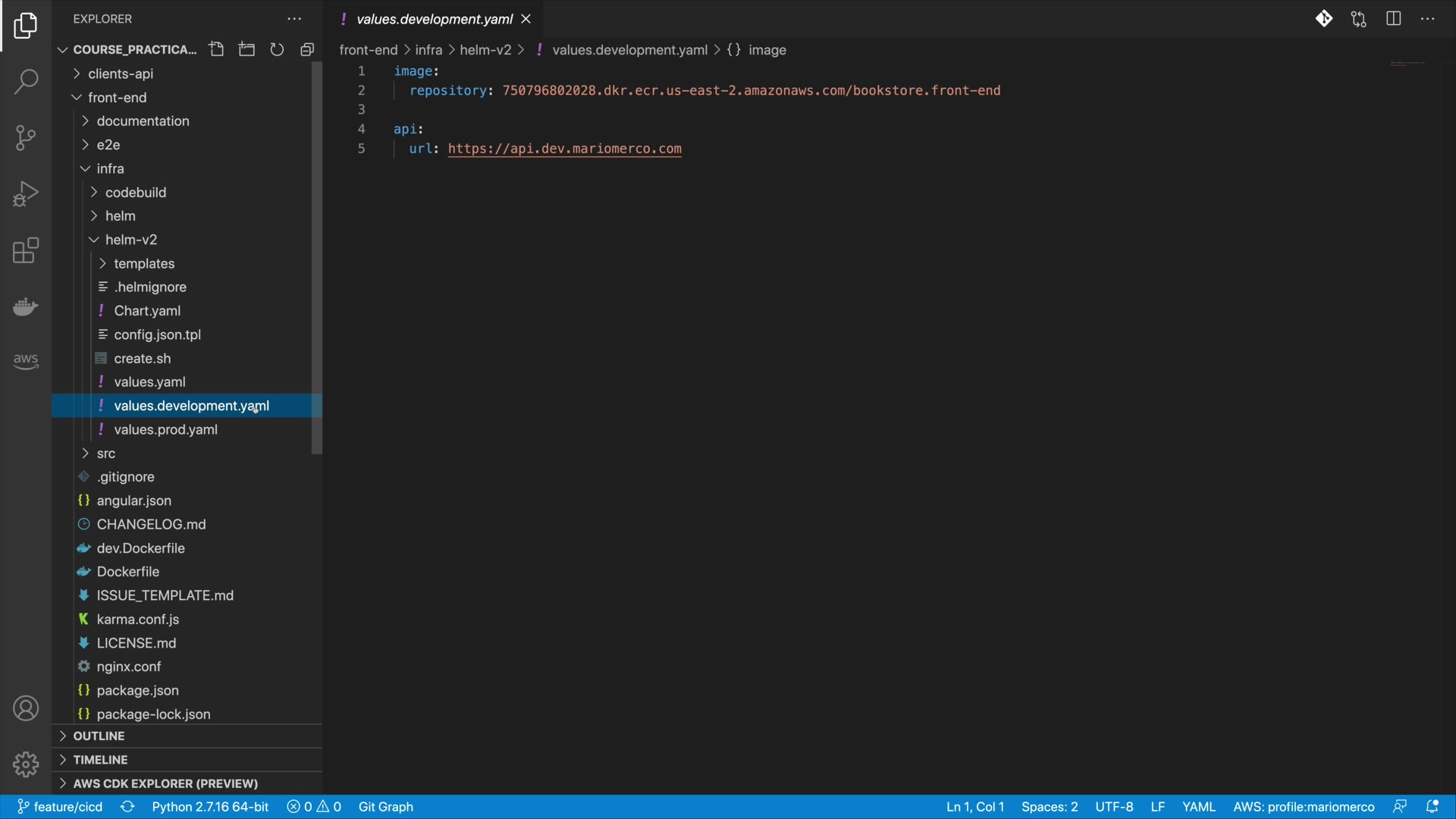Toggle split editor right
The image size is (1456, 819).
coord(1393,19)
